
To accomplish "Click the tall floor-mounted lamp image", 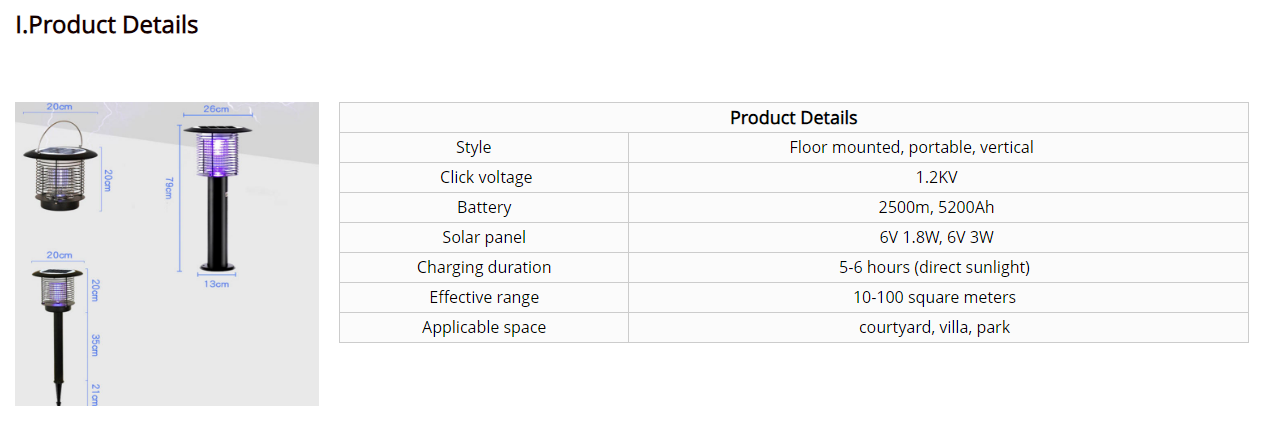I will click(217, 195).
